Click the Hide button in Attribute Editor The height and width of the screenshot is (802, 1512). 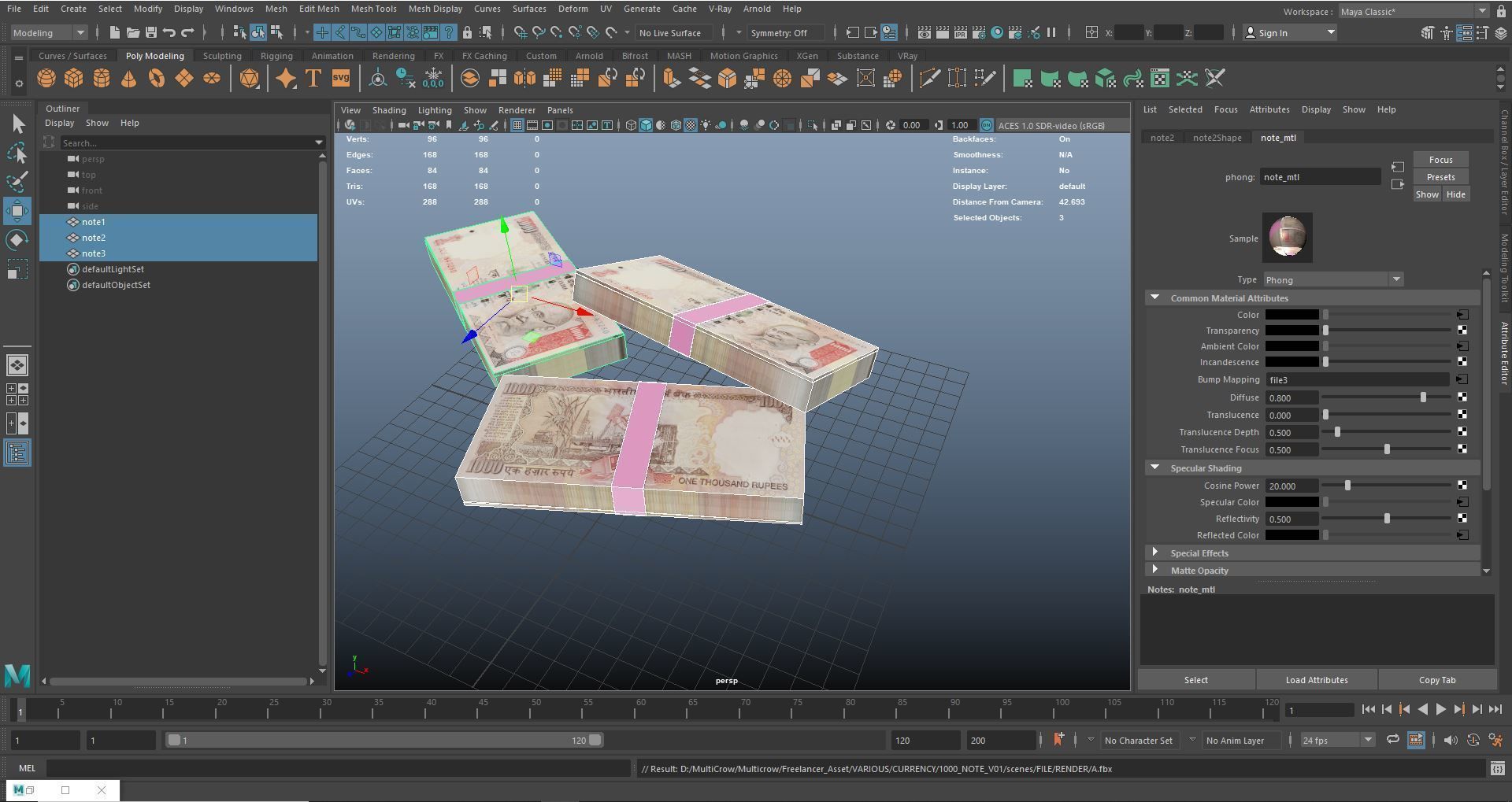click(x=1455, y=194)
